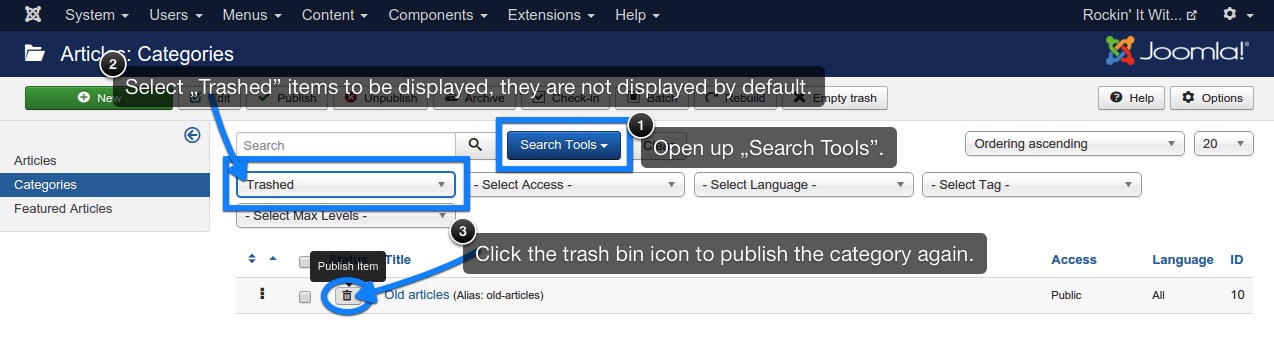Screen dimensions: 1274x364
Task: Tick the select-all checkbox in table header
Action: click(x=305, y=262)
